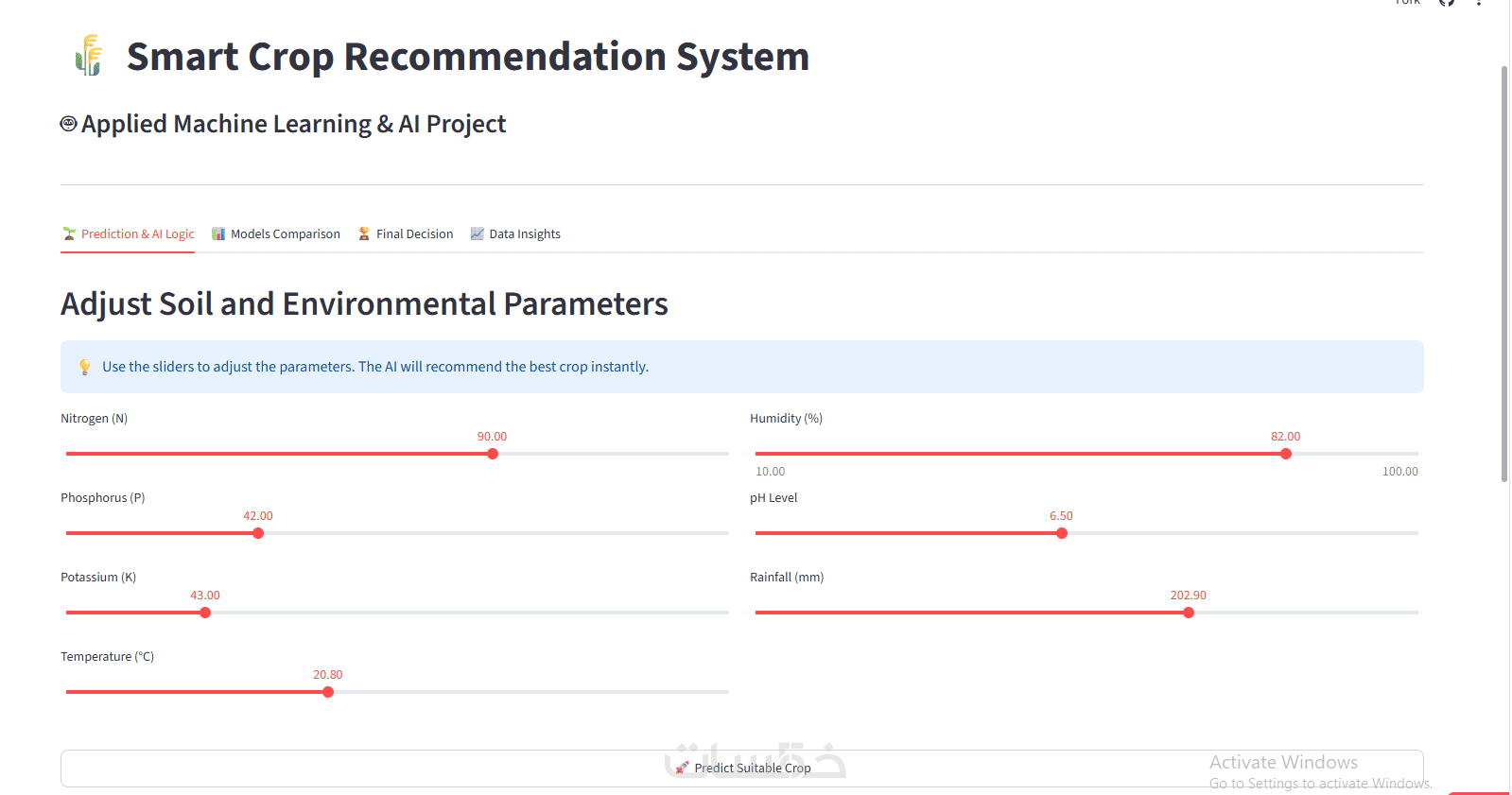Click the Humidity slider handle at 82.00
Screen dimensions: 1512x795
pyautogui.click(x=1286, y=454)
